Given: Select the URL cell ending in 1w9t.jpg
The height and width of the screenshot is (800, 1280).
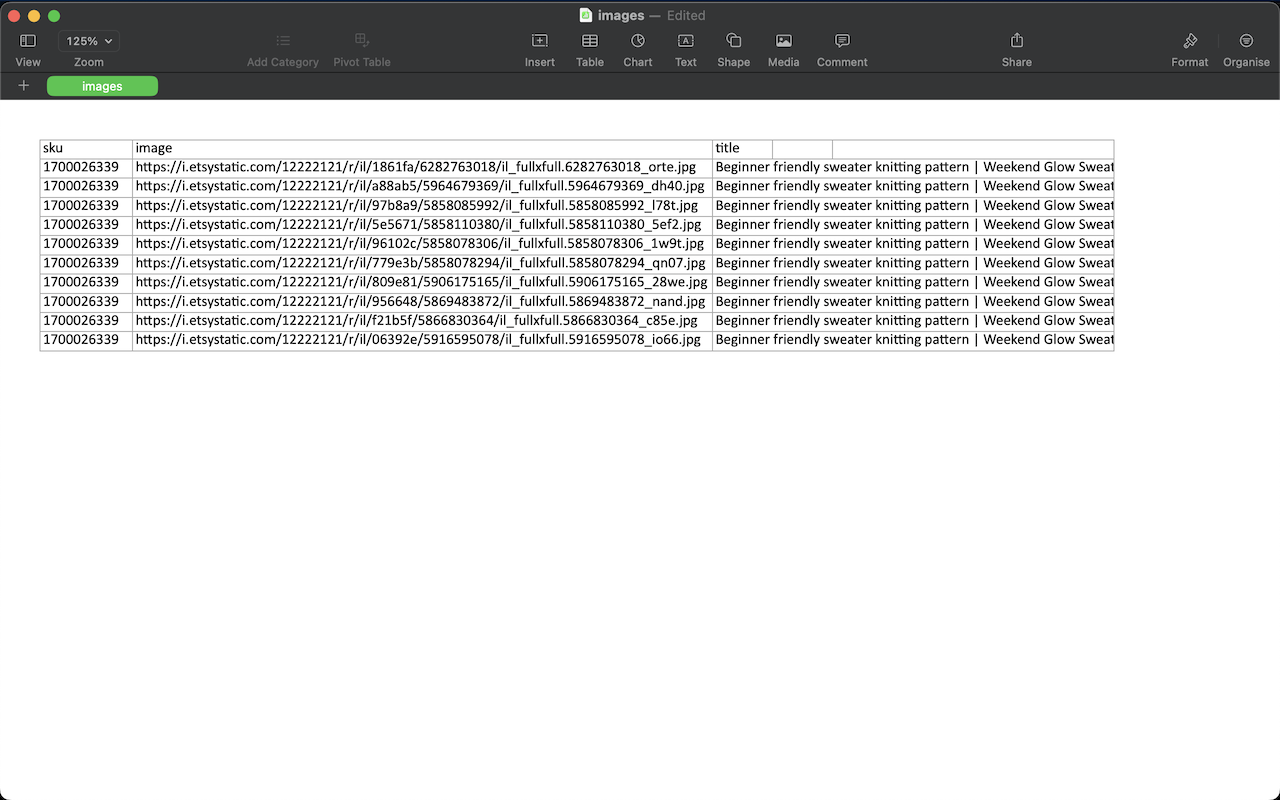Looking at the screenshot, I should click(x=422, y=243).
